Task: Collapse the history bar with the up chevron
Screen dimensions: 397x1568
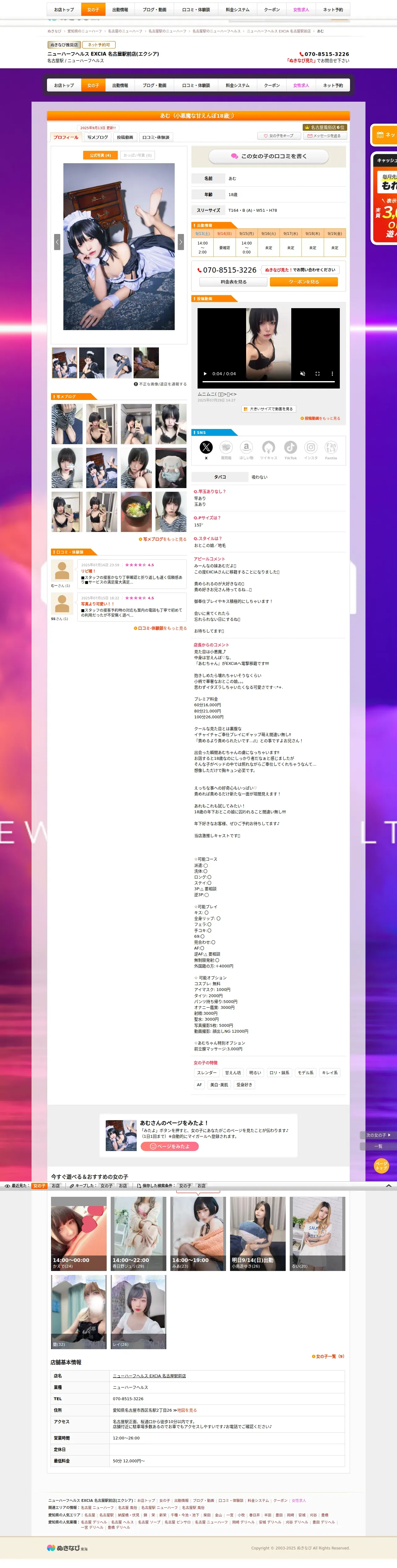Action: (x=388, y=1186)
